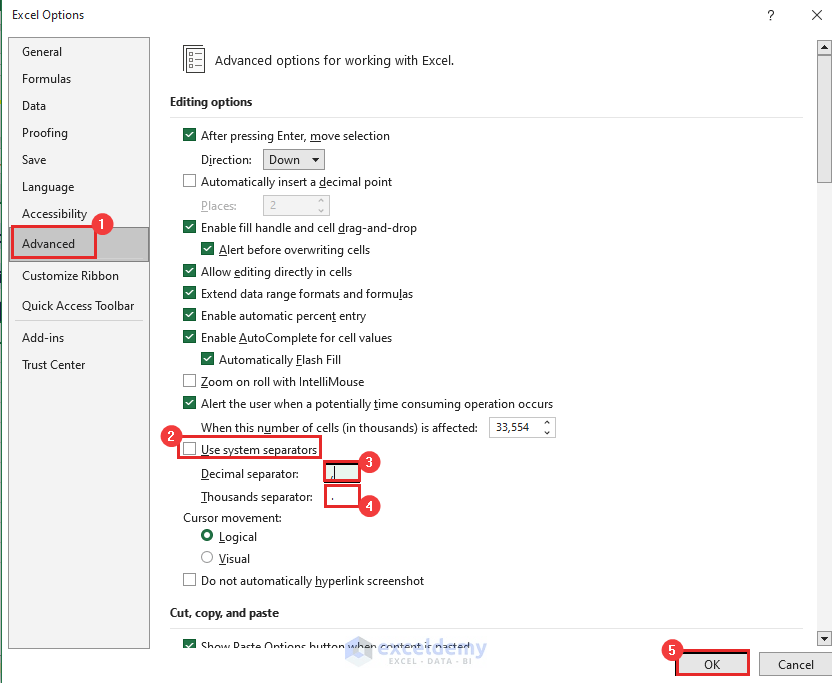Click the up arrow on the 33,554 spinner
The width and height of the screenshot is (832, 683).
pyautogui.click(x=546, y=421)
